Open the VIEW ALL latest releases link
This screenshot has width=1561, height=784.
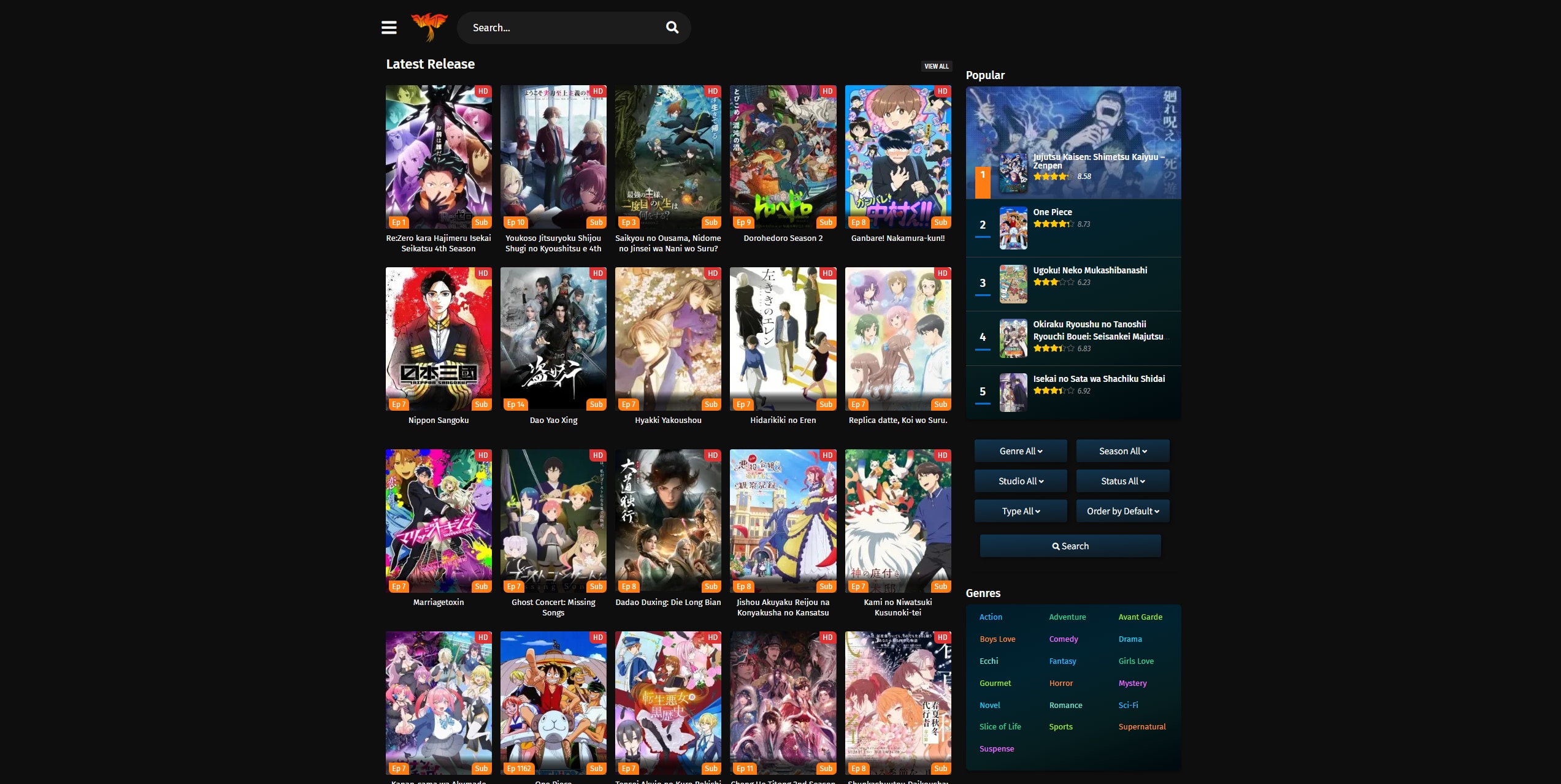[x=936, y=66]
